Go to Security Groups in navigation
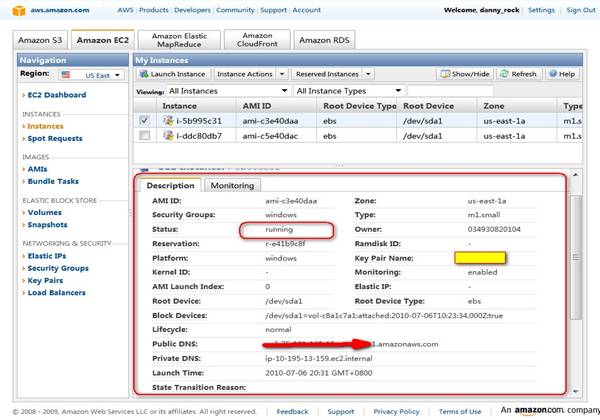The width and height of the screenshot is (600, 420). pos(58,268)
